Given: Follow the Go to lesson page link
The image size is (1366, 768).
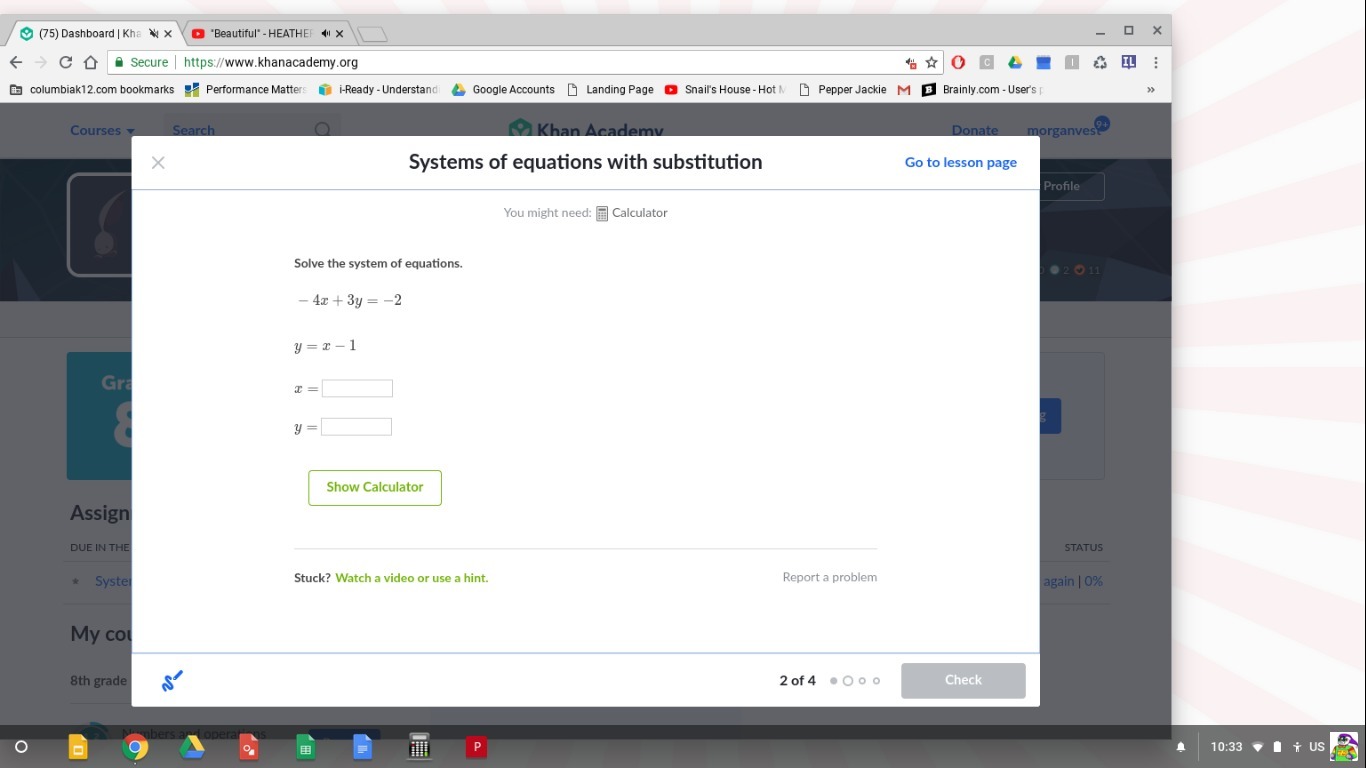Looking at the screenshot, I should 961,162.
